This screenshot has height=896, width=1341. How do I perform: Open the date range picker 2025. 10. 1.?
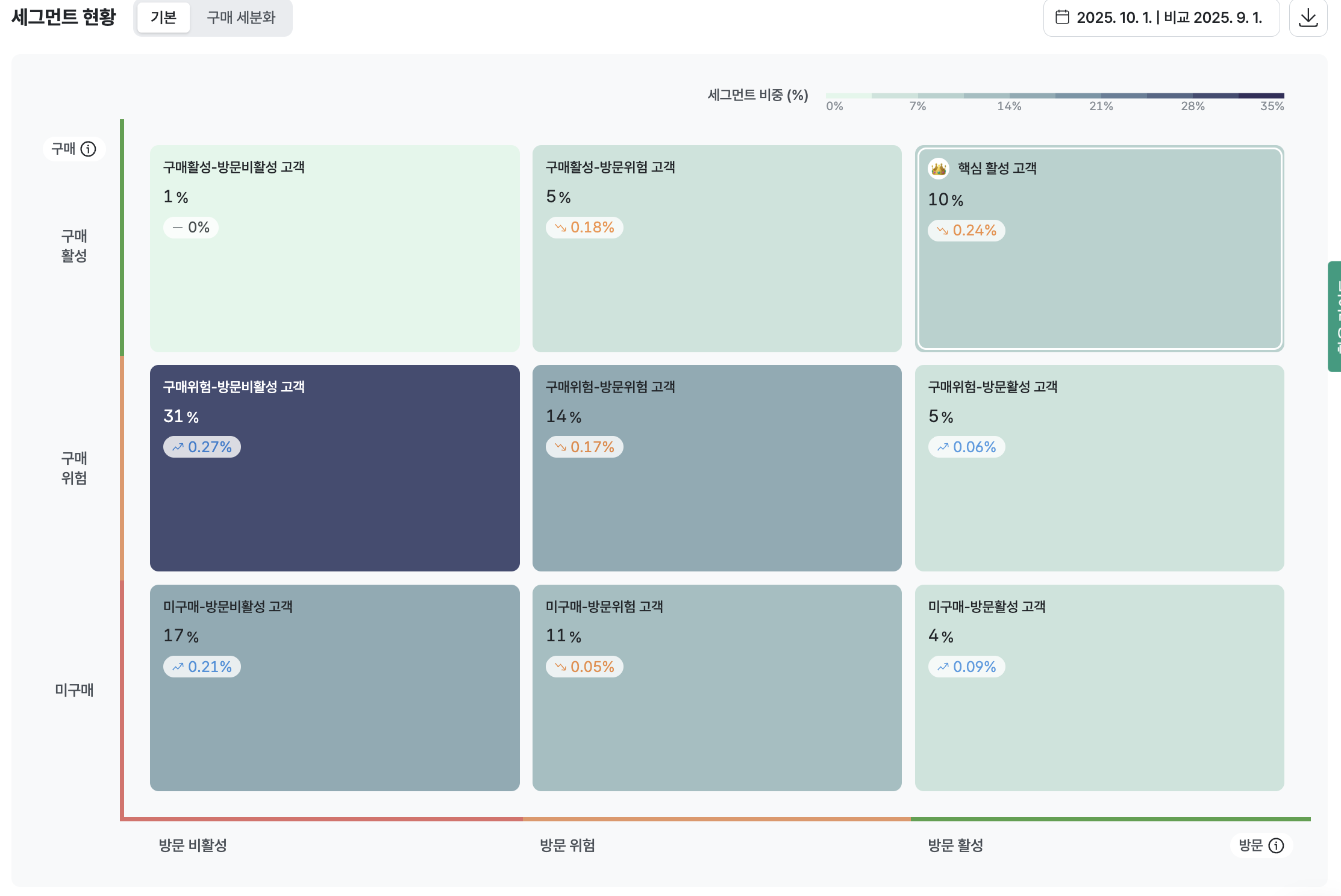tap(1161, 17)
